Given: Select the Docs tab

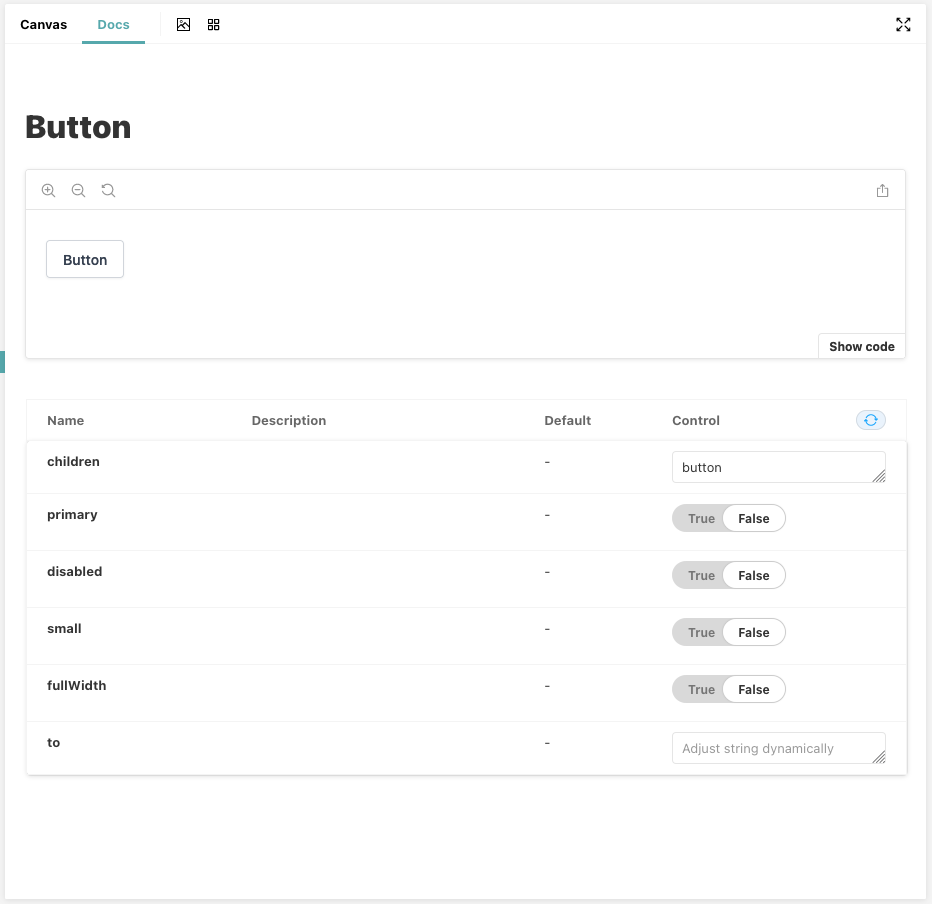Looking at the screenshot, I should pos(113,24).
